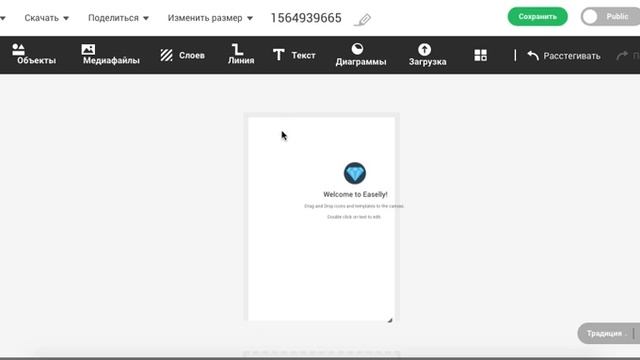Screen dimensions: 640x360
Task: Click the Welcome to Easelly! text
Action: 355,195
